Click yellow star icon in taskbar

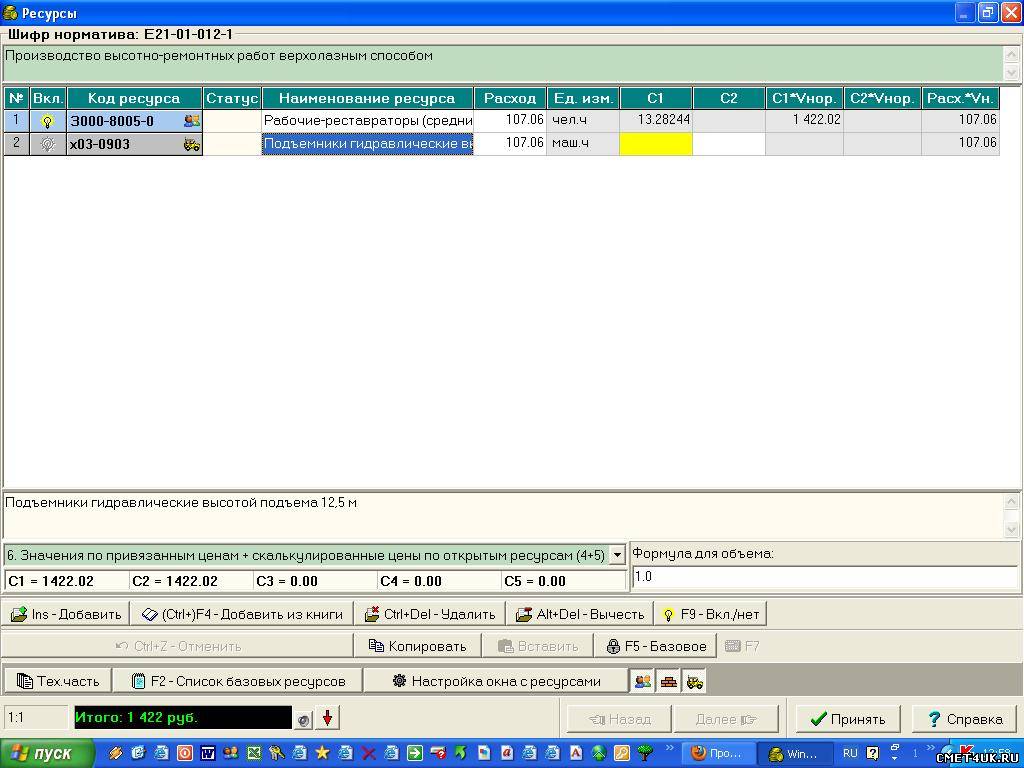323,754
